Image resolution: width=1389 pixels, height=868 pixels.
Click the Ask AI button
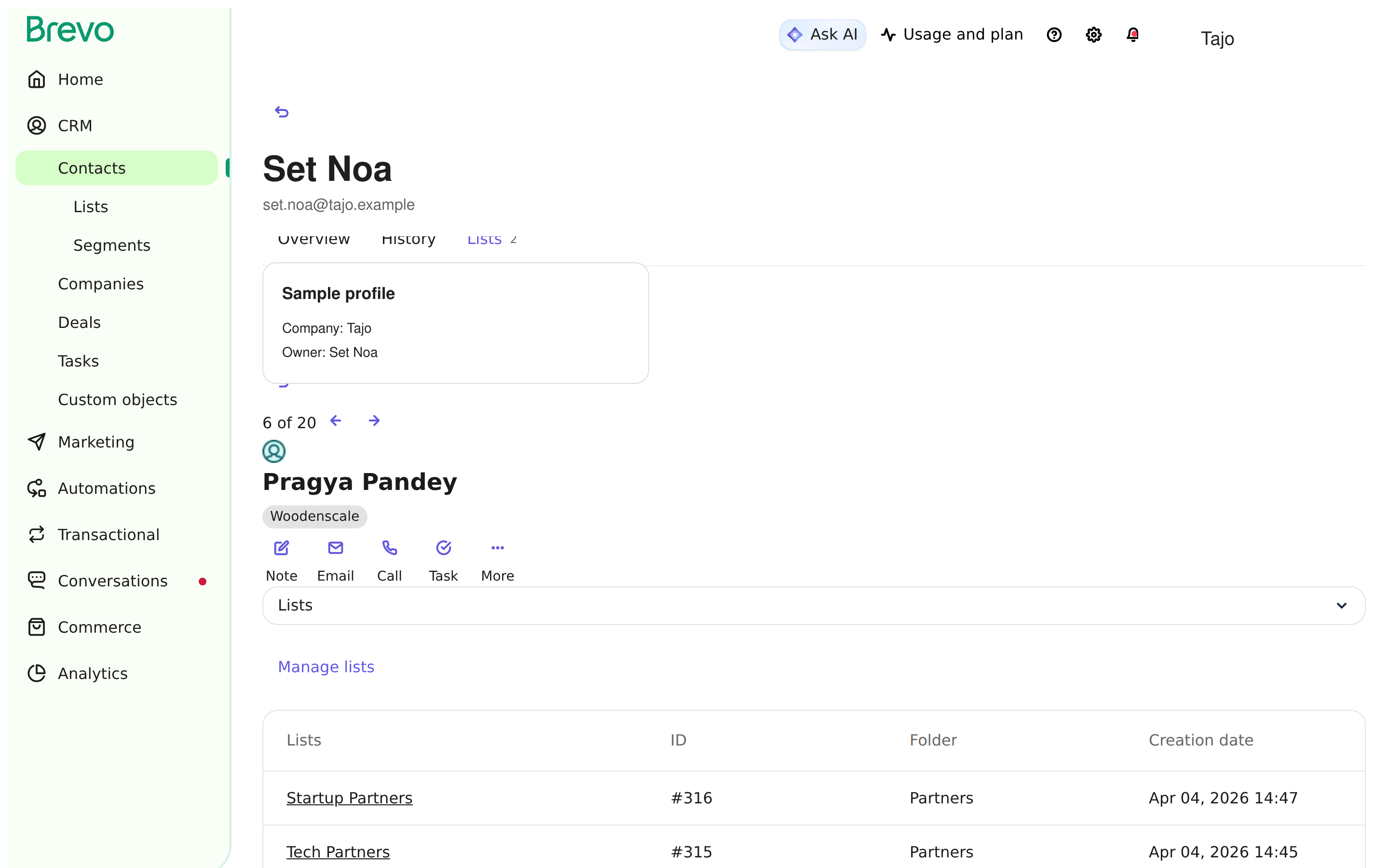tap(822, 35)
